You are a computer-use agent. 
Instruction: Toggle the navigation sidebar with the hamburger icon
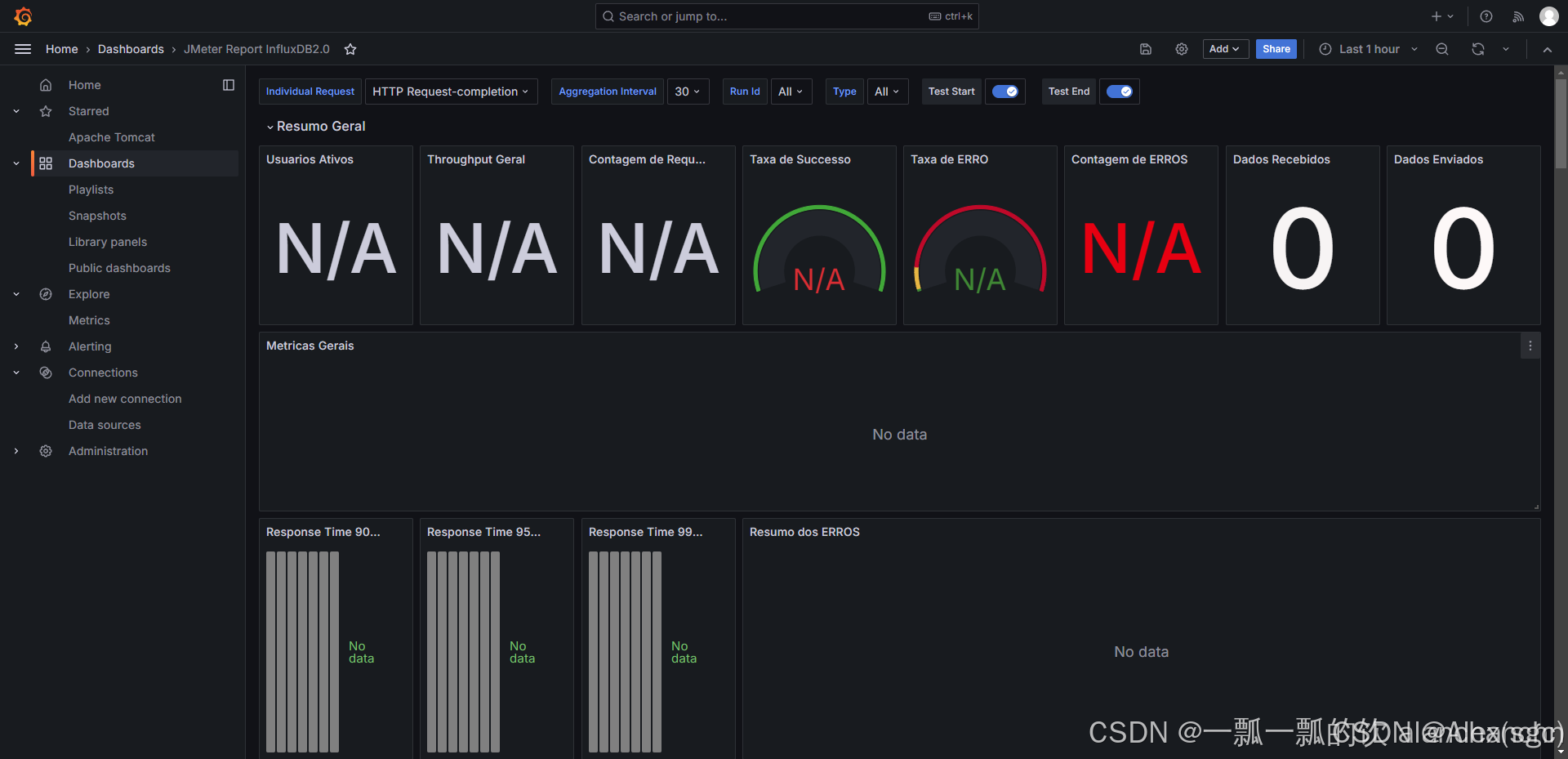pos(22,49)
